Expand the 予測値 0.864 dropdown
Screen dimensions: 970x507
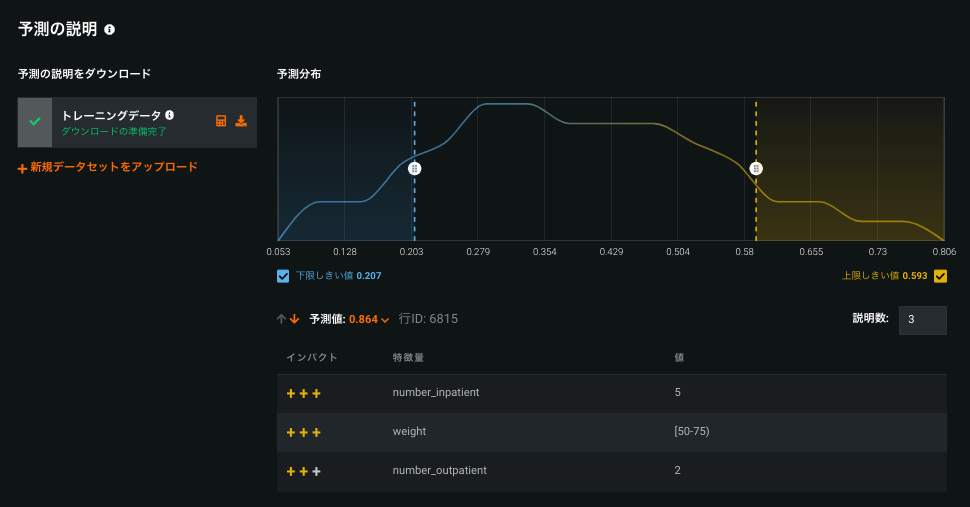[x=385, y=320]
